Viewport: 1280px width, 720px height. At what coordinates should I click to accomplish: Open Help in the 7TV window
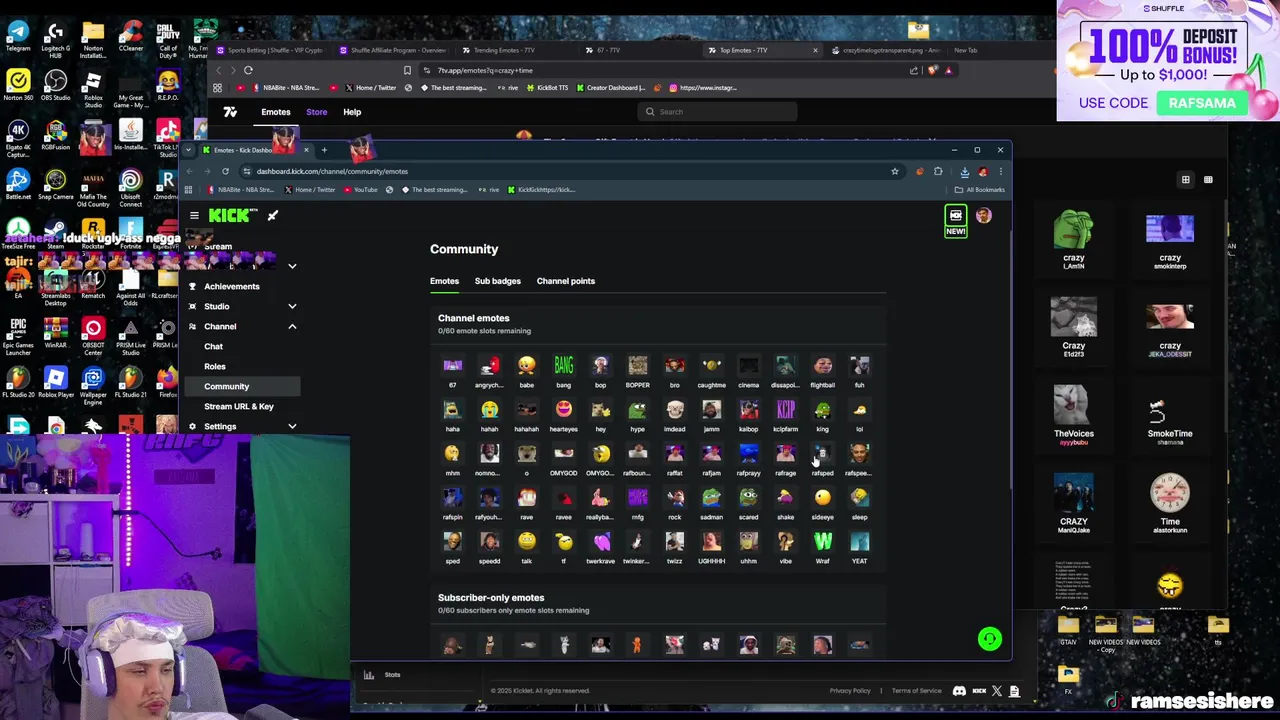point(352,112)
